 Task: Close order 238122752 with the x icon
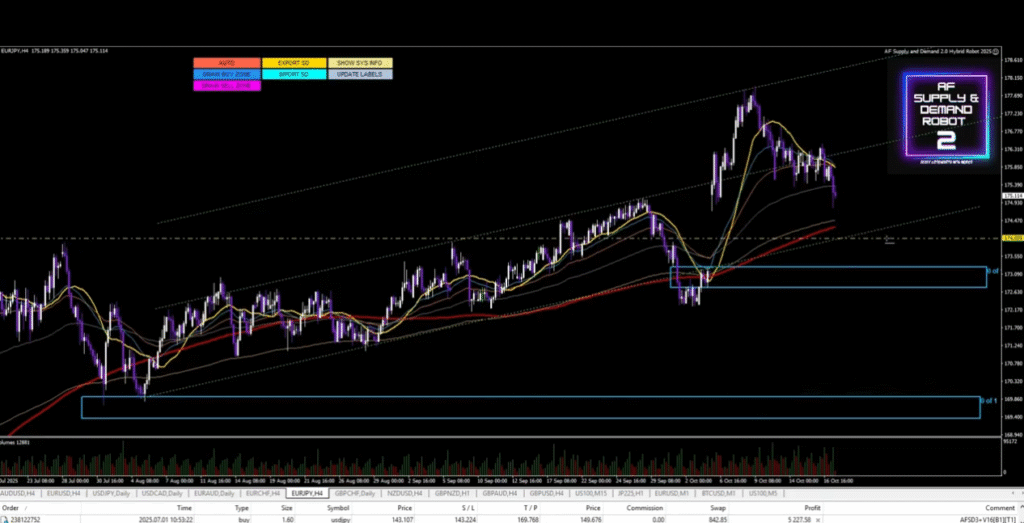tap(818, 519)
